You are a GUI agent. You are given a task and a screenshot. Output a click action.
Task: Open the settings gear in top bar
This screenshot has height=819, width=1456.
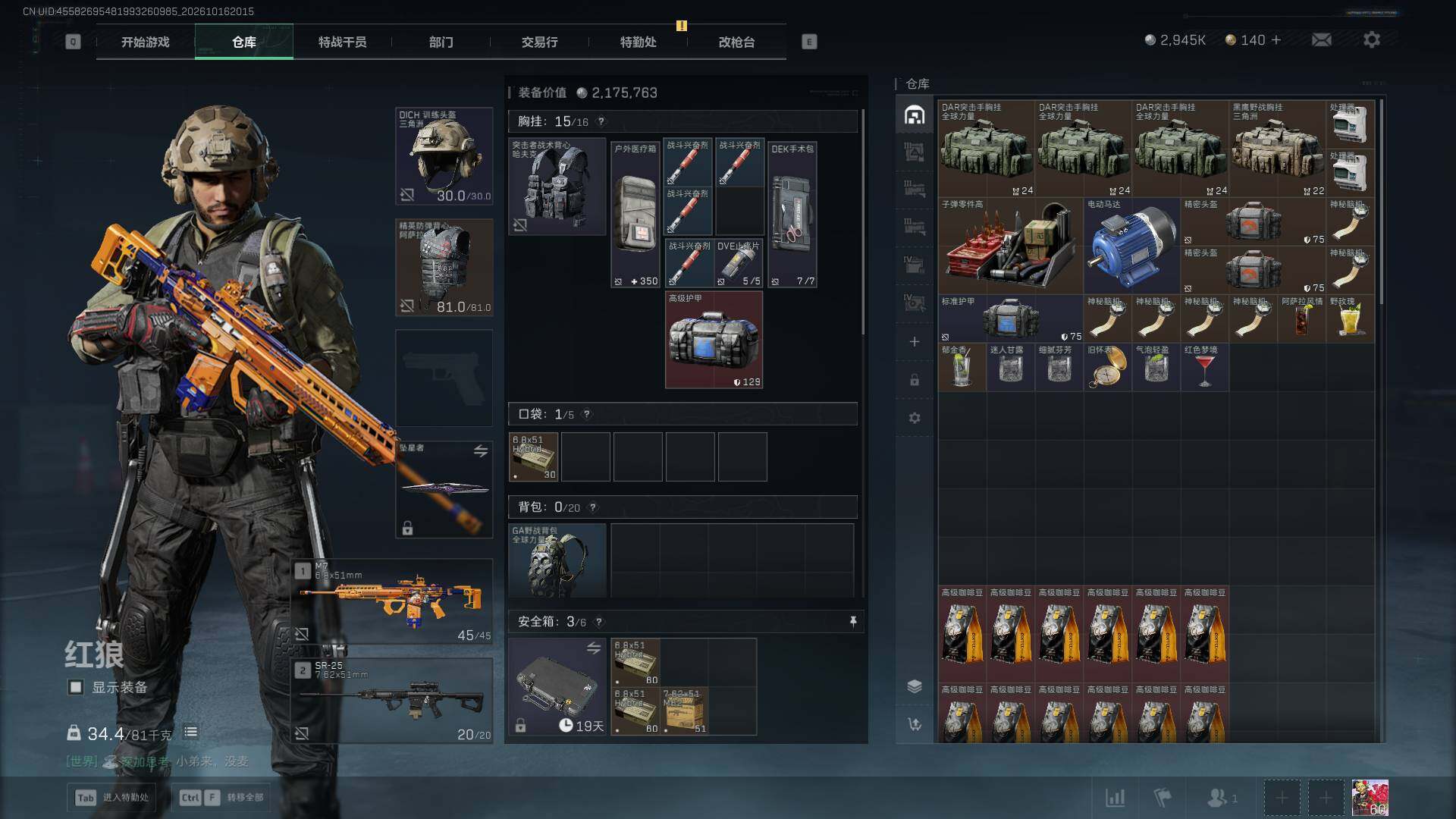[1371, 39]
